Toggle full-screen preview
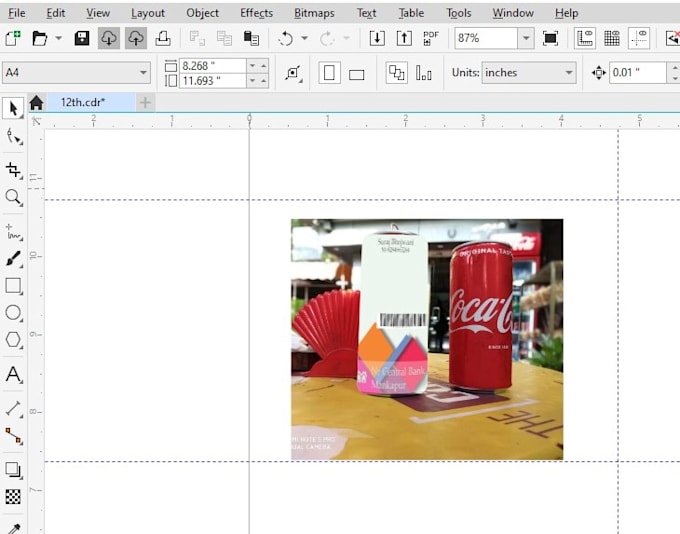This screenshot has height=534, width=680. click(550, 38)
